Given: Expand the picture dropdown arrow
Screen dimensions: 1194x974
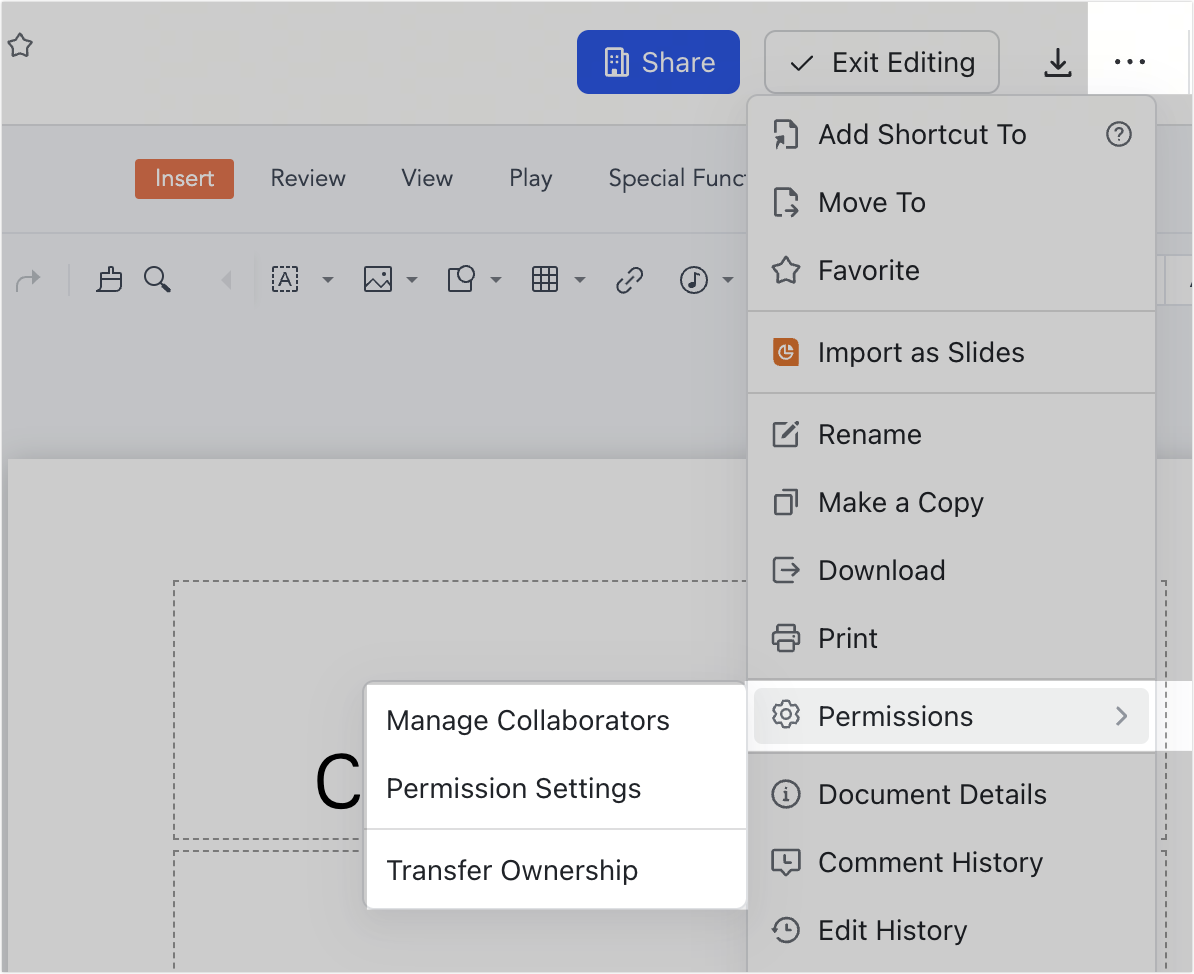Looking at the screenshot, I should (412, 280).
